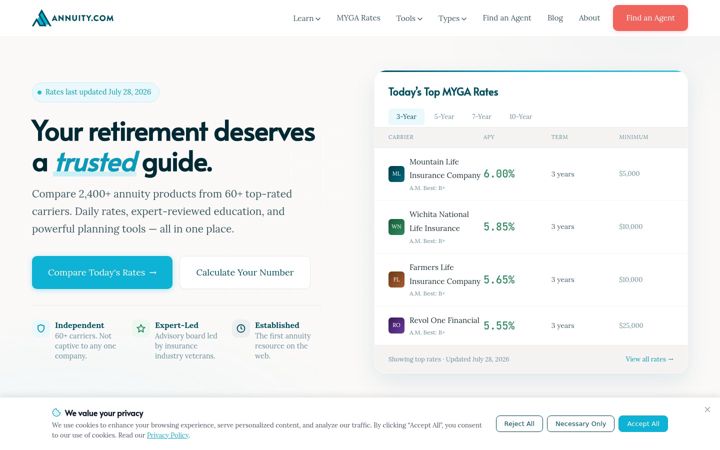This screenshot has height=450, width=720.
Task: Click the star icon beside Expert-Led
Action: tap(141, 328)
